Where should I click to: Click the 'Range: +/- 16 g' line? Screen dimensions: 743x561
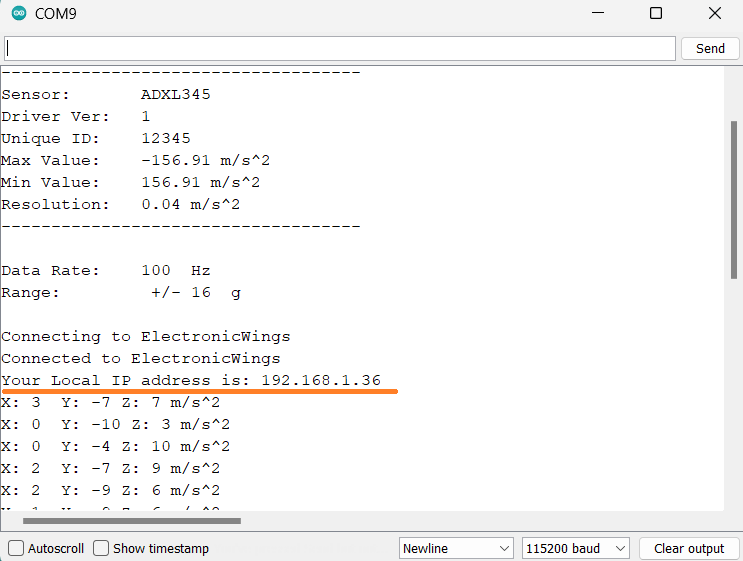[121, 293]
